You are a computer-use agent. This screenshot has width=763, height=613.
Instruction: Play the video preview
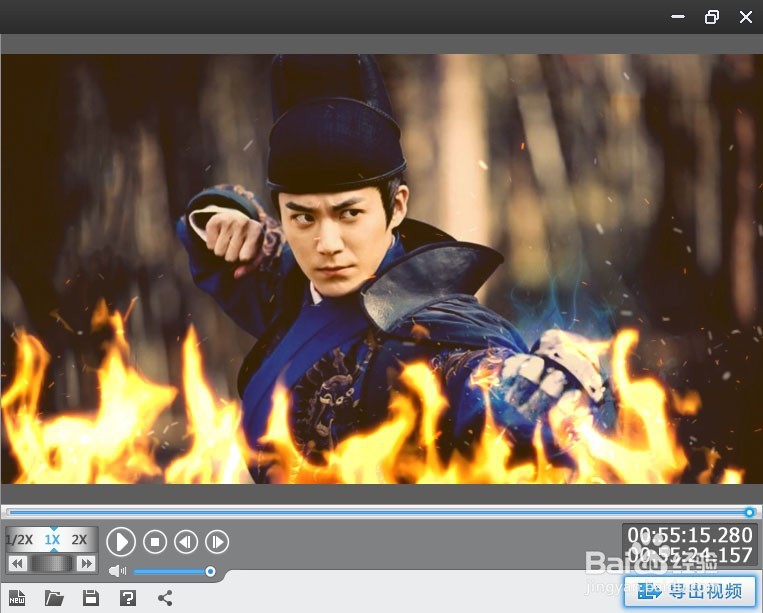coord(121,541)
